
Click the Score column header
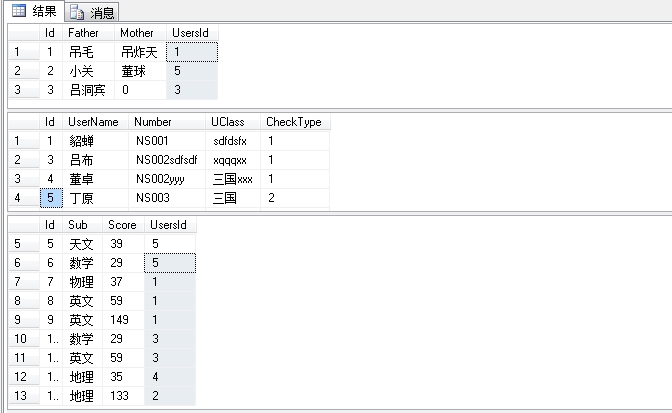pyautogui.click(x=123, y=225)
